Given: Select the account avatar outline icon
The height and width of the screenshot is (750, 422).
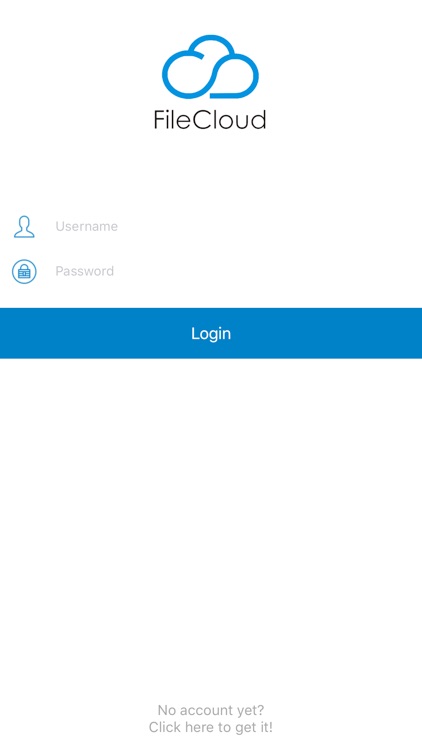Looking at the screenshot, I should click(24, 227).
